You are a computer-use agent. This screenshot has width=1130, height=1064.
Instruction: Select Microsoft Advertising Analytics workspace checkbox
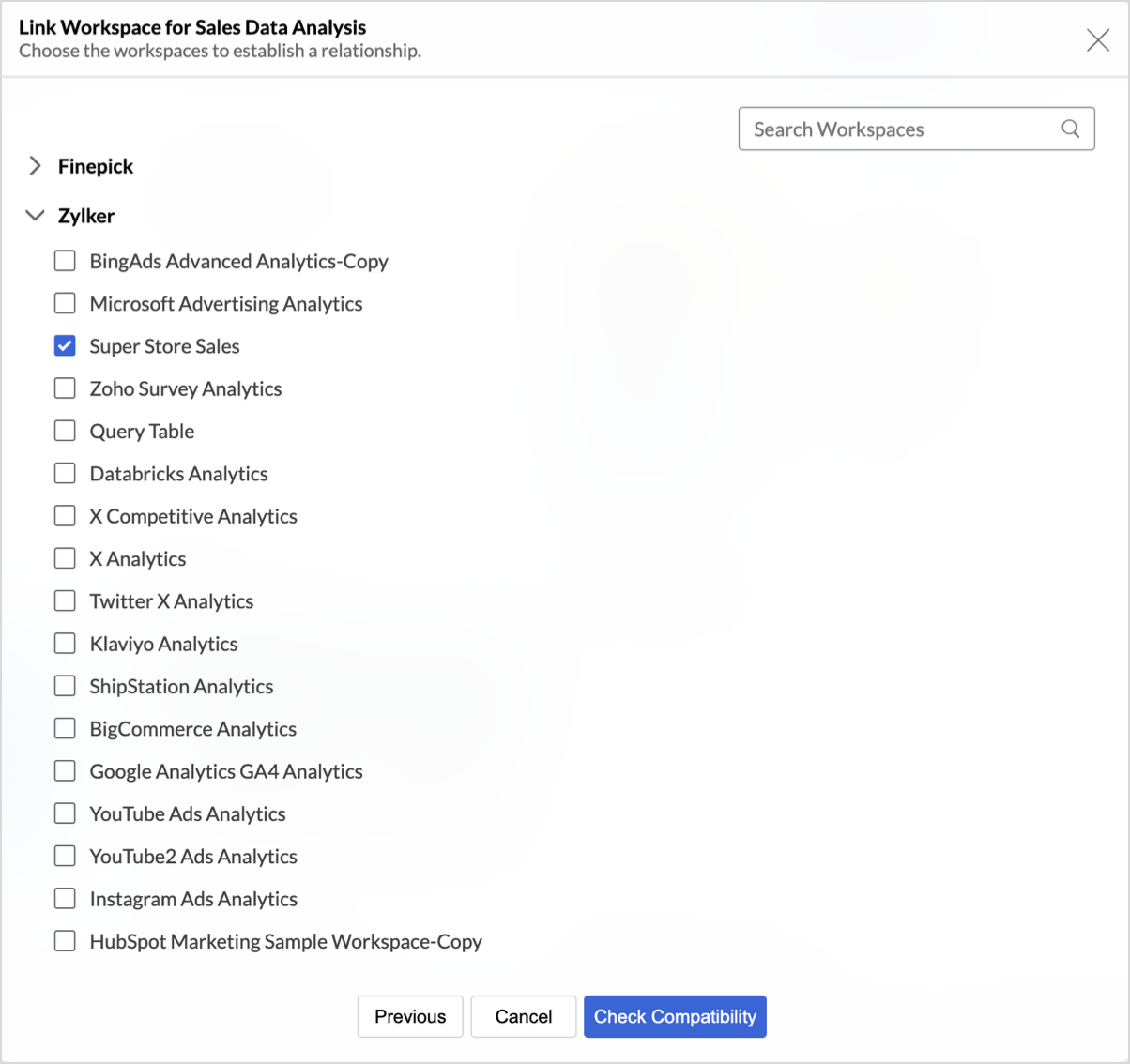[65, 303]
